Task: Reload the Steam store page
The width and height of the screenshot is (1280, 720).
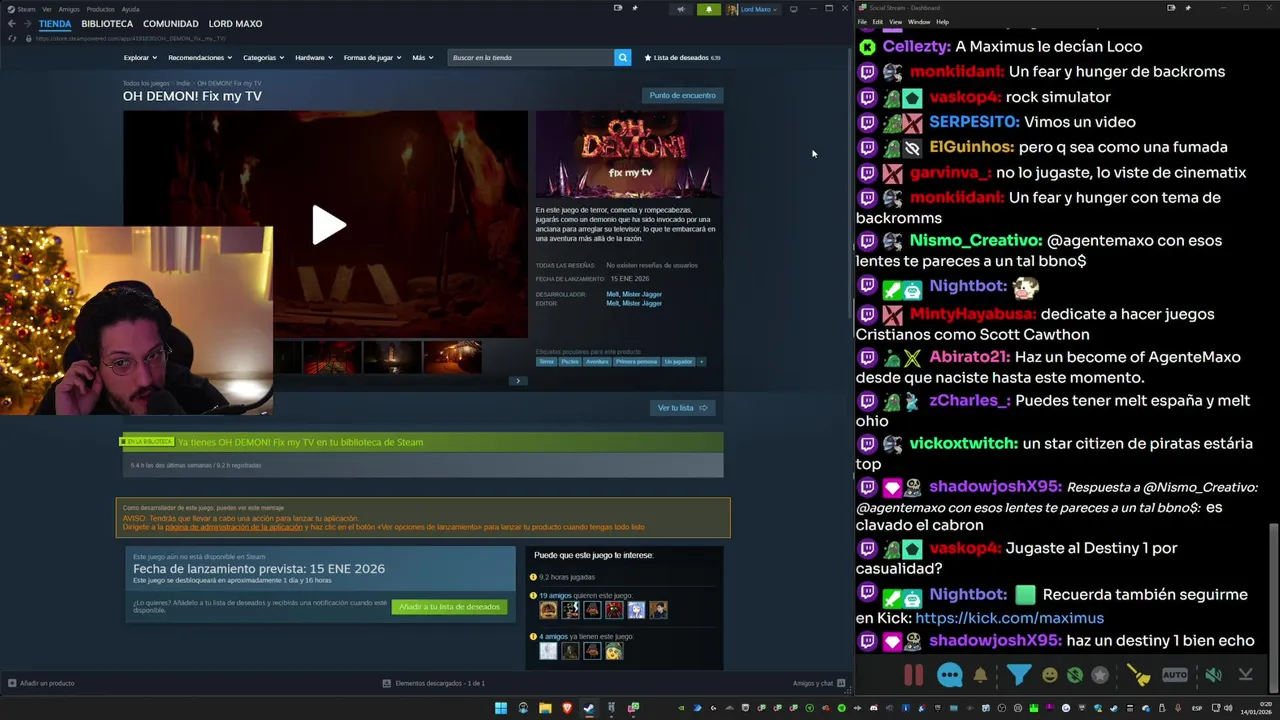Action: point(12,38)
